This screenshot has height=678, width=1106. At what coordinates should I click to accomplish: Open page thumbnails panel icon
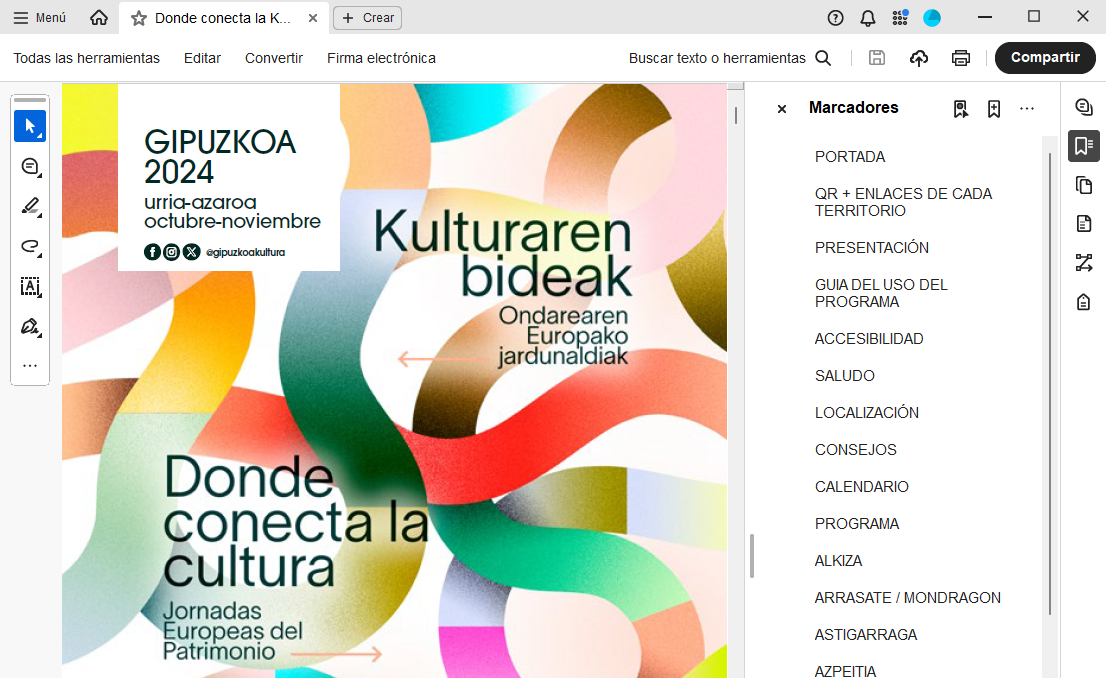pyautogui.click(x=1084, y=185)
